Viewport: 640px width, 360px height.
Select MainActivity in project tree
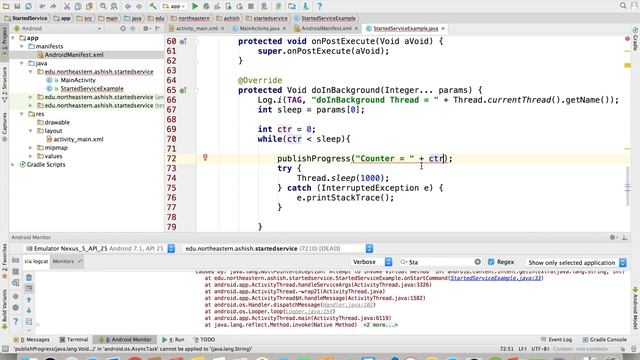click(78, 80)
